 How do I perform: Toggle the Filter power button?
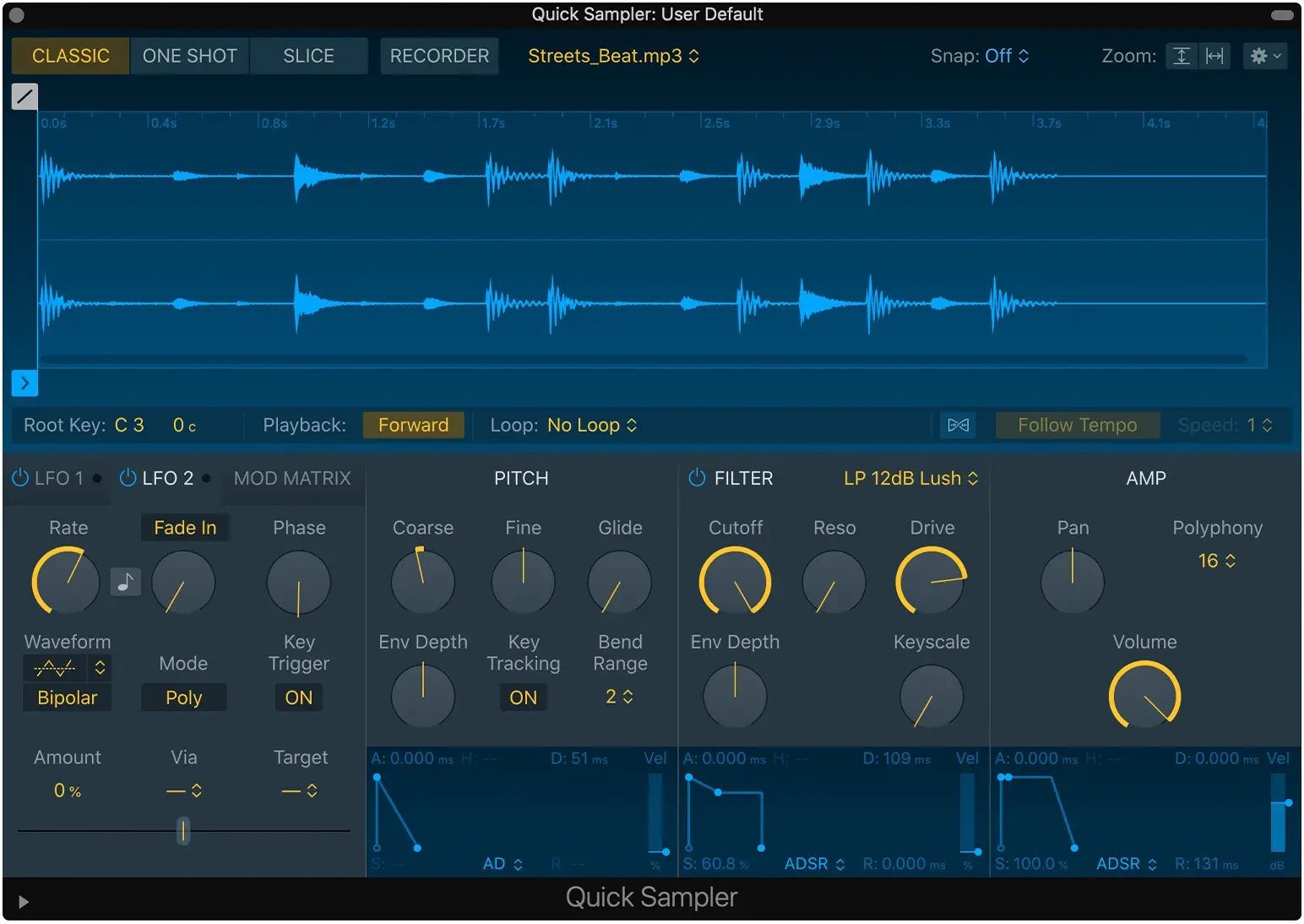pyautogui.click(x=697, y=478)
